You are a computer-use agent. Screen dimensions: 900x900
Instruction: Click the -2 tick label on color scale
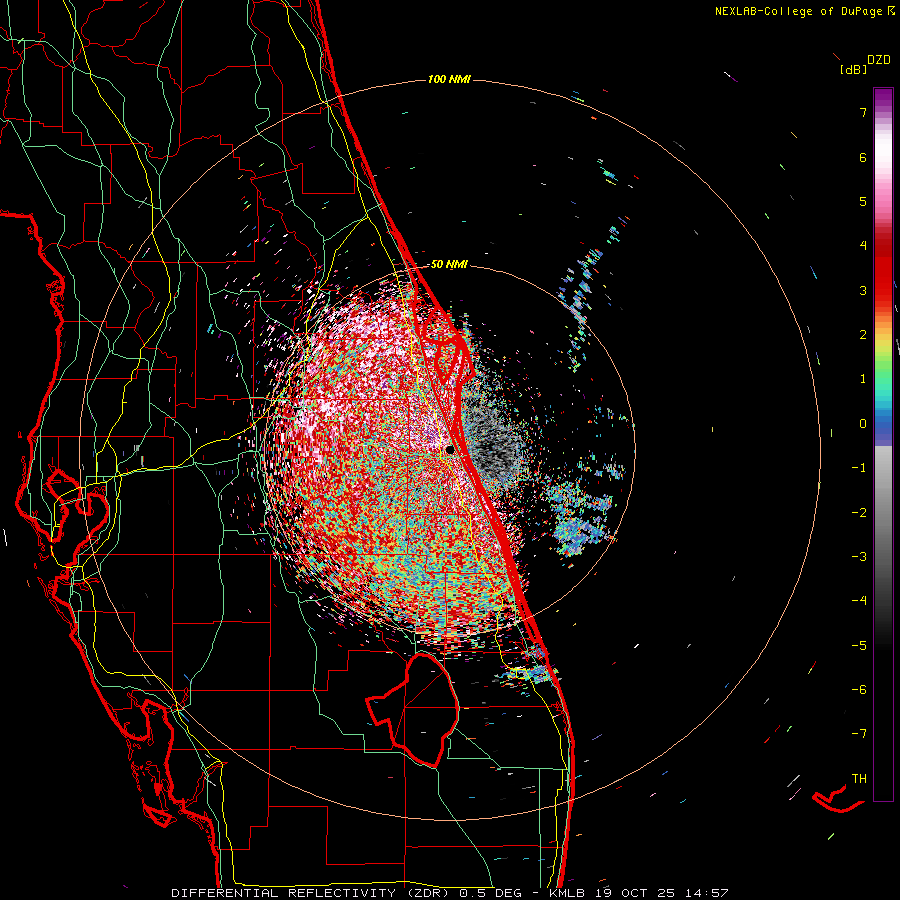coord(859,513)
